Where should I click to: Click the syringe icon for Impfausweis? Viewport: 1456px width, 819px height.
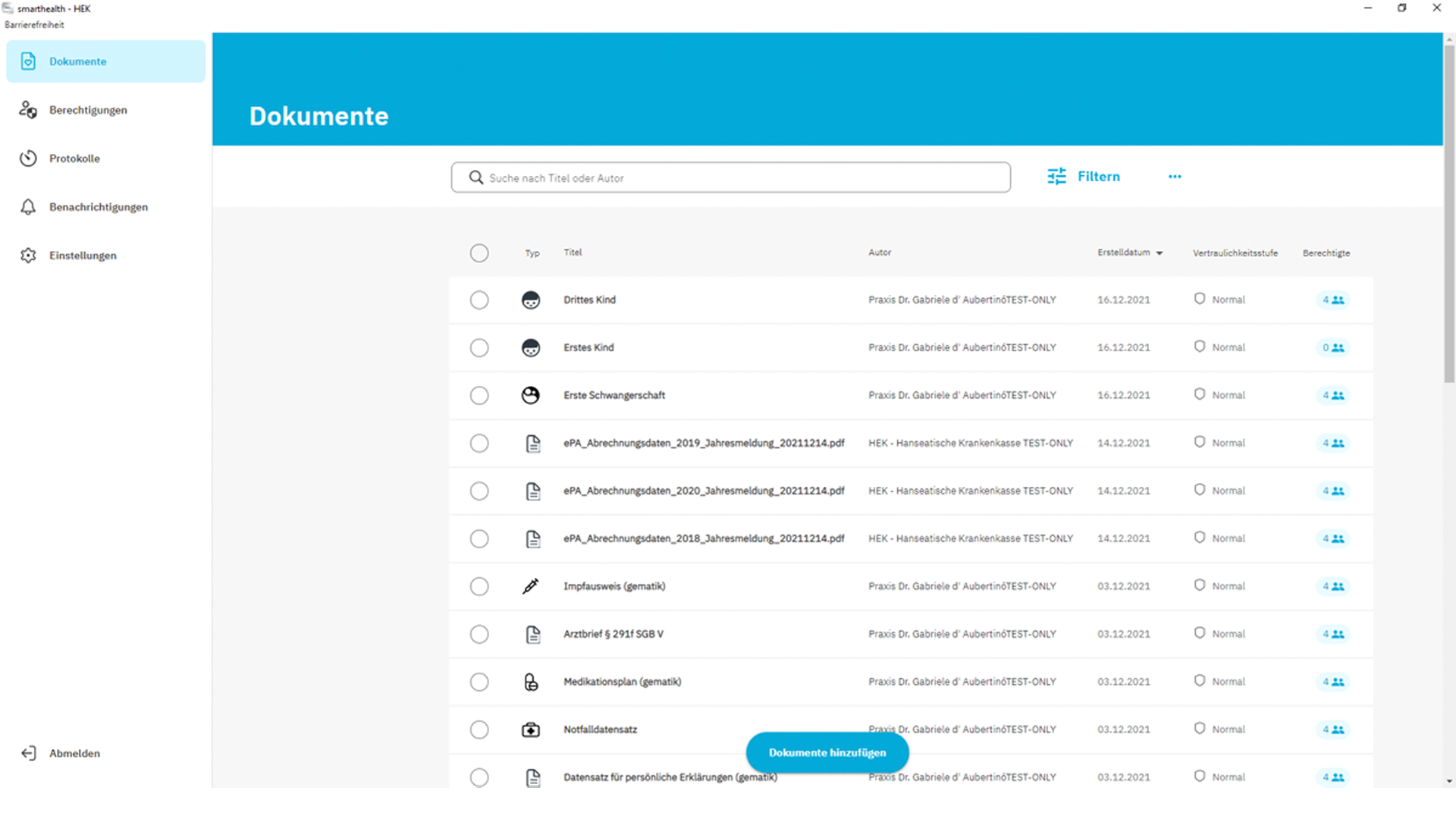531,586
